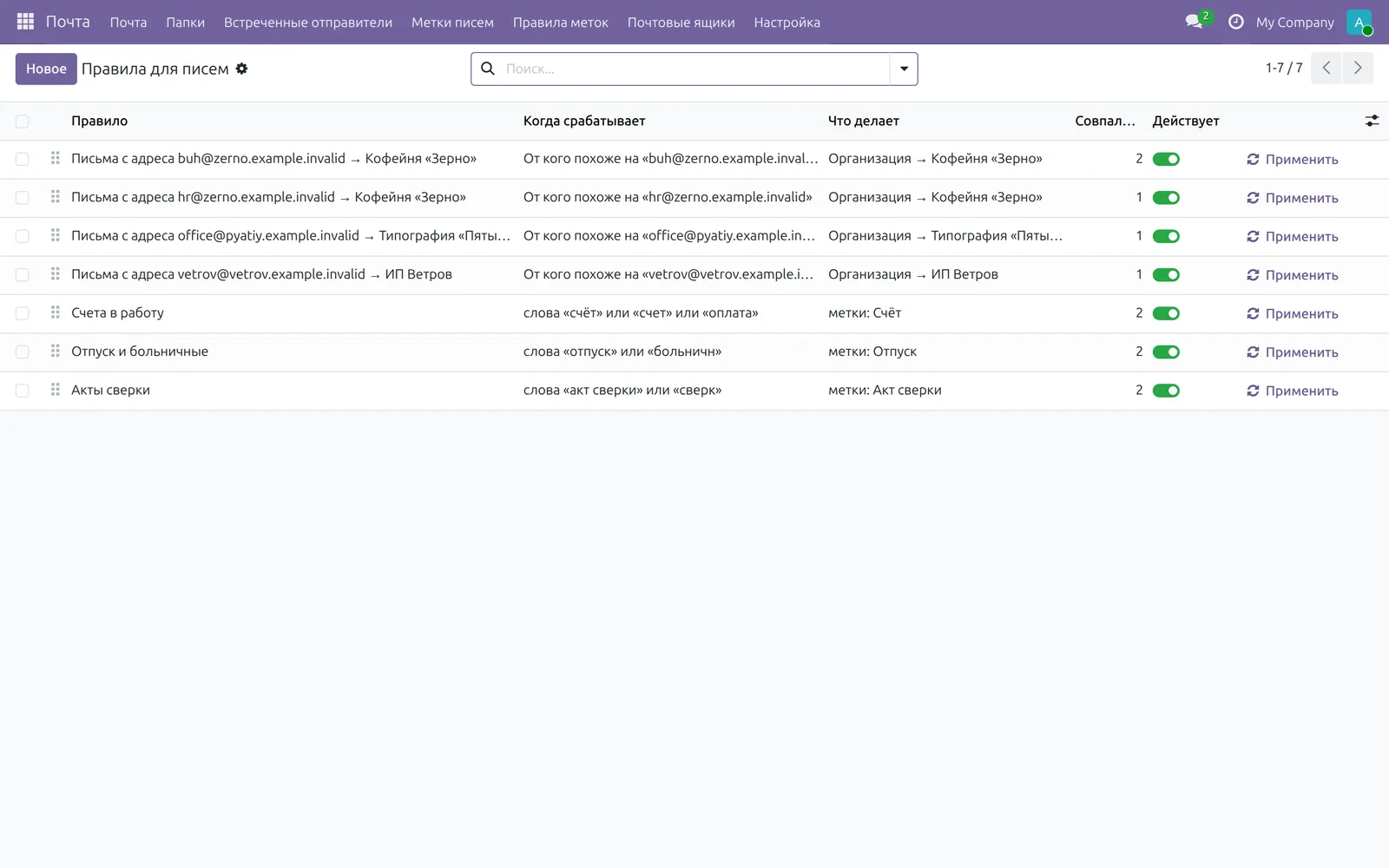Image resolution: width=1389 pixels, height=868 pixels.
Task: Open the Почтовые ящики menu
Action: pyautogui.click(x=681, y=22)
